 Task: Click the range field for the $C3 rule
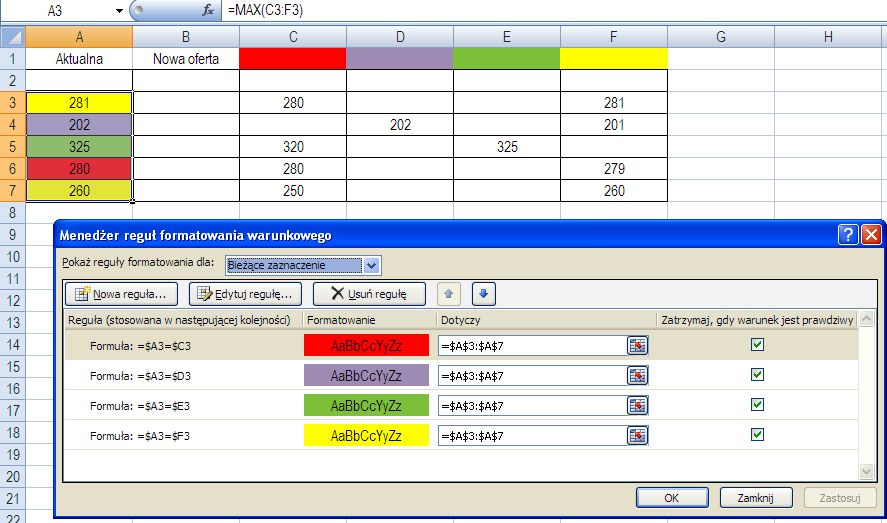pyautogui.click(x=532, y=345)
